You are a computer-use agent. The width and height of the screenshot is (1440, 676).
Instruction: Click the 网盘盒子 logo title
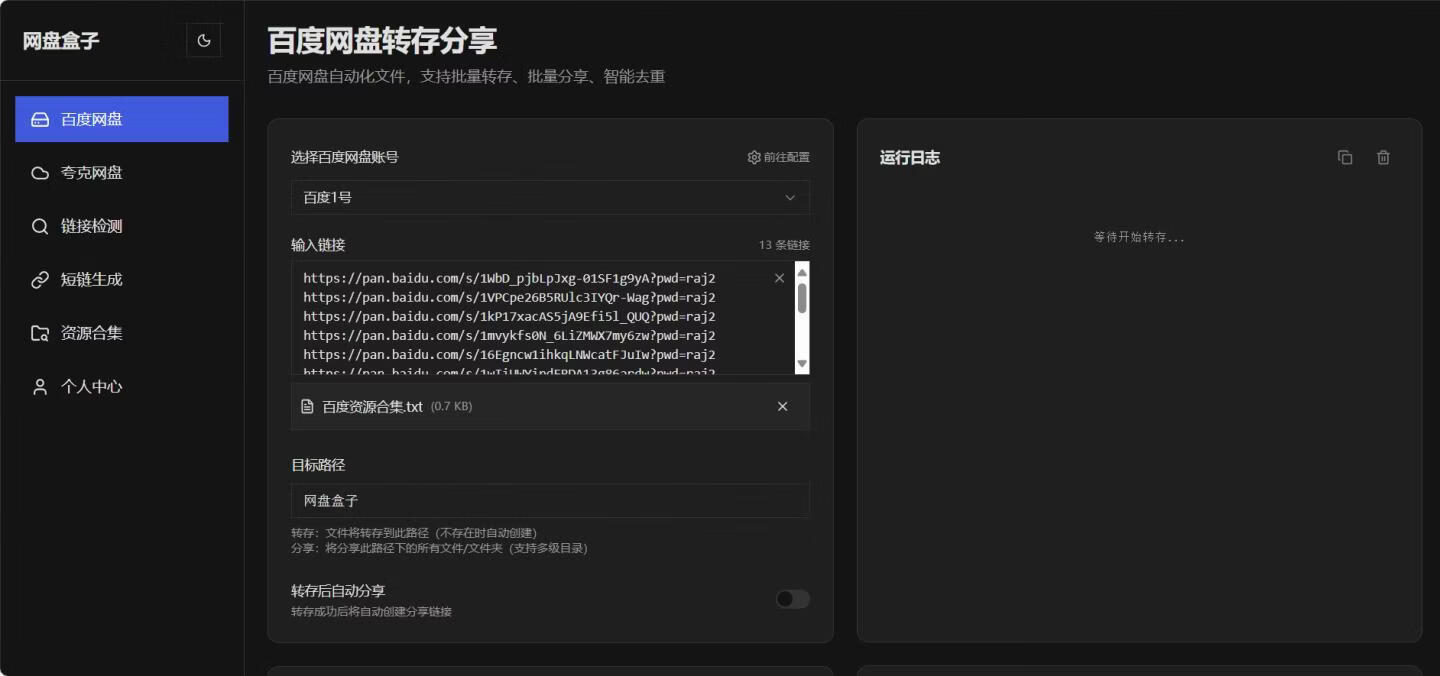point(61,41)
